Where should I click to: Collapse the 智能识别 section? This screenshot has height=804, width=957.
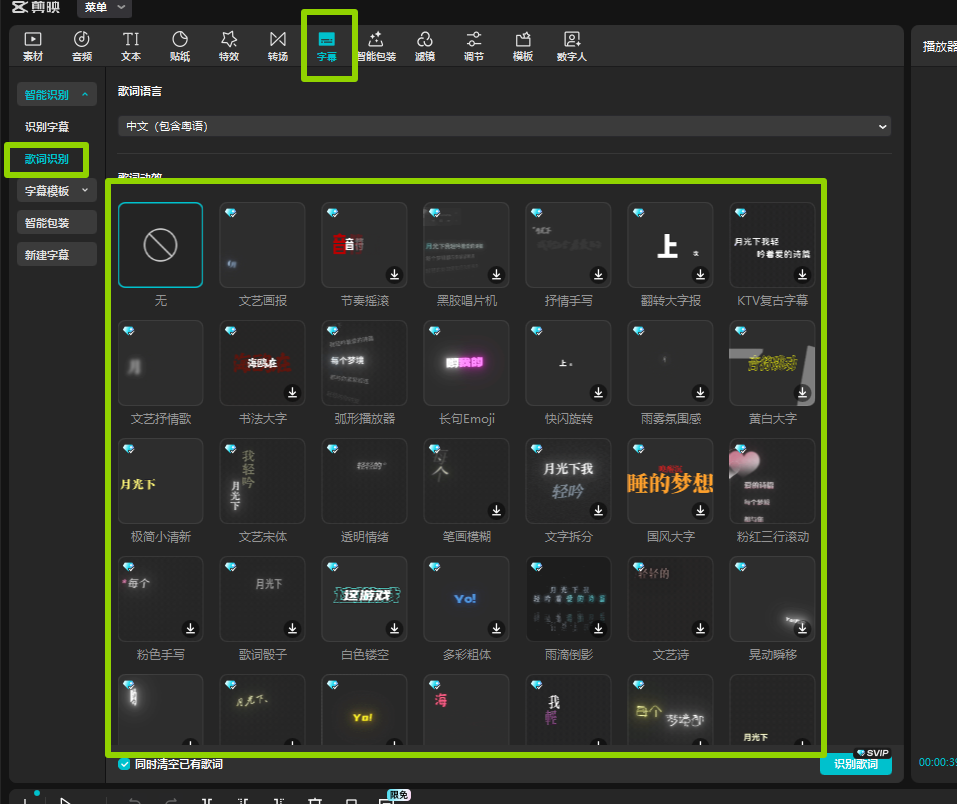click(x=56, y=95)
